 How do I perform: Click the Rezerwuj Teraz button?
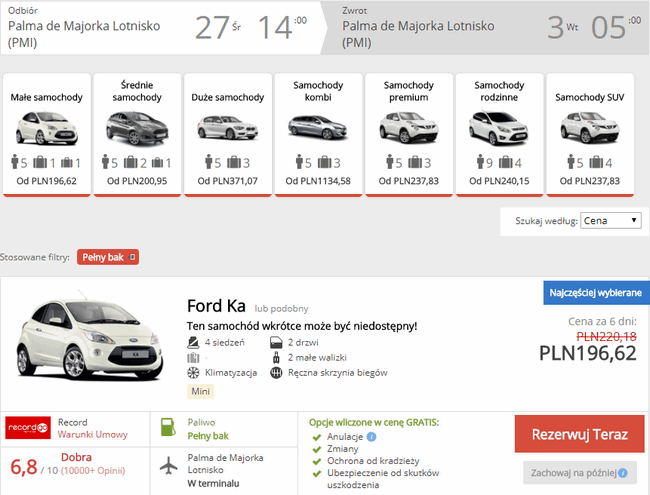coord(580,434)
